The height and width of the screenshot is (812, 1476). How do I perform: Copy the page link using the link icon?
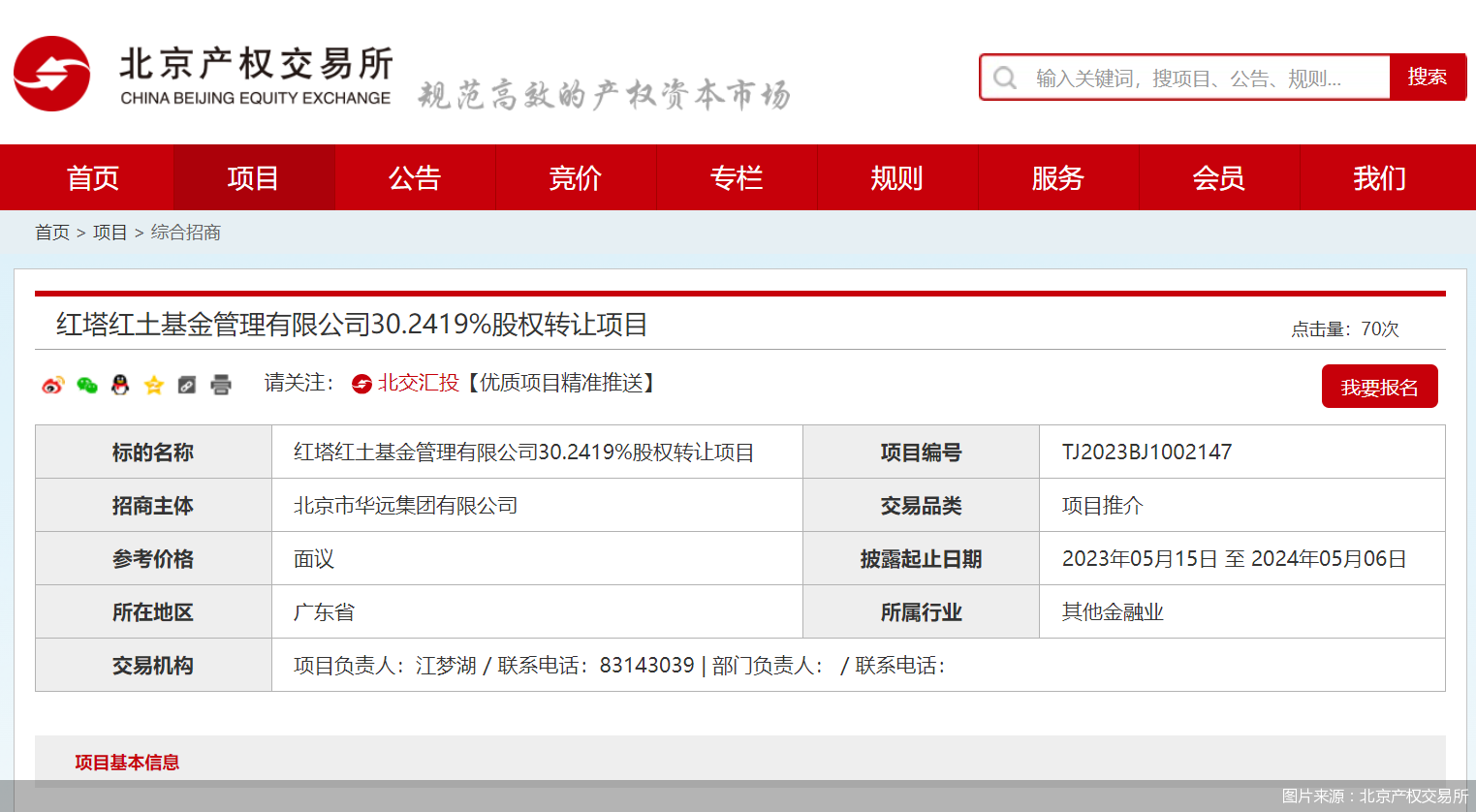[x=184, y=385]
